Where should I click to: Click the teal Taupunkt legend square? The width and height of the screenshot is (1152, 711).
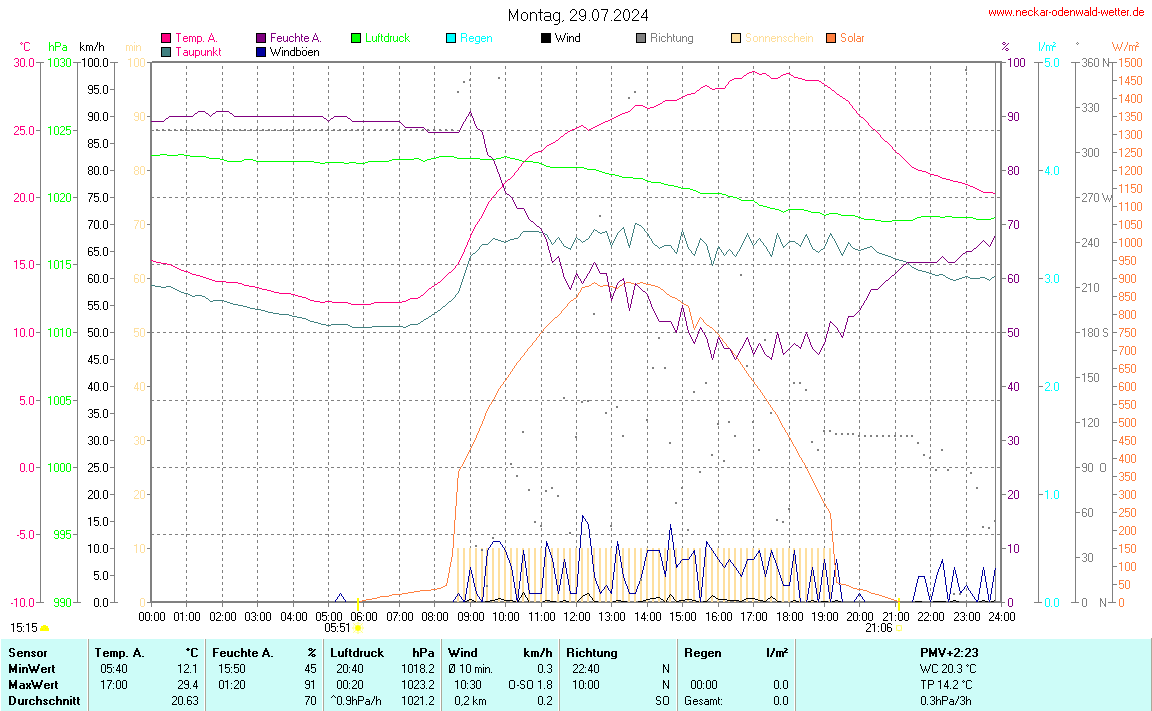tap(166, 52)
